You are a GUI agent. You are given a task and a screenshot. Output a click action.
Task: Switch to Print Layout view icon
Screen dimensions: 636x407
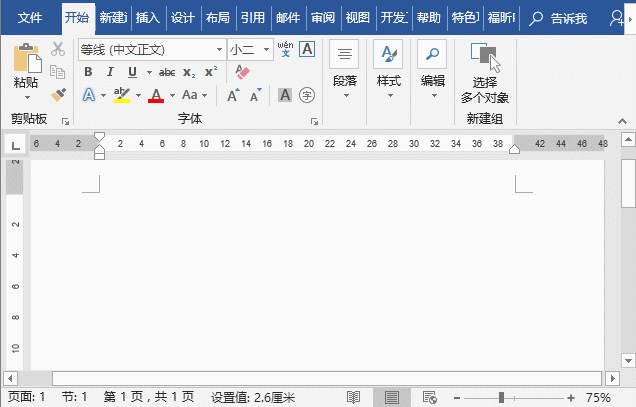coord(391,397)
